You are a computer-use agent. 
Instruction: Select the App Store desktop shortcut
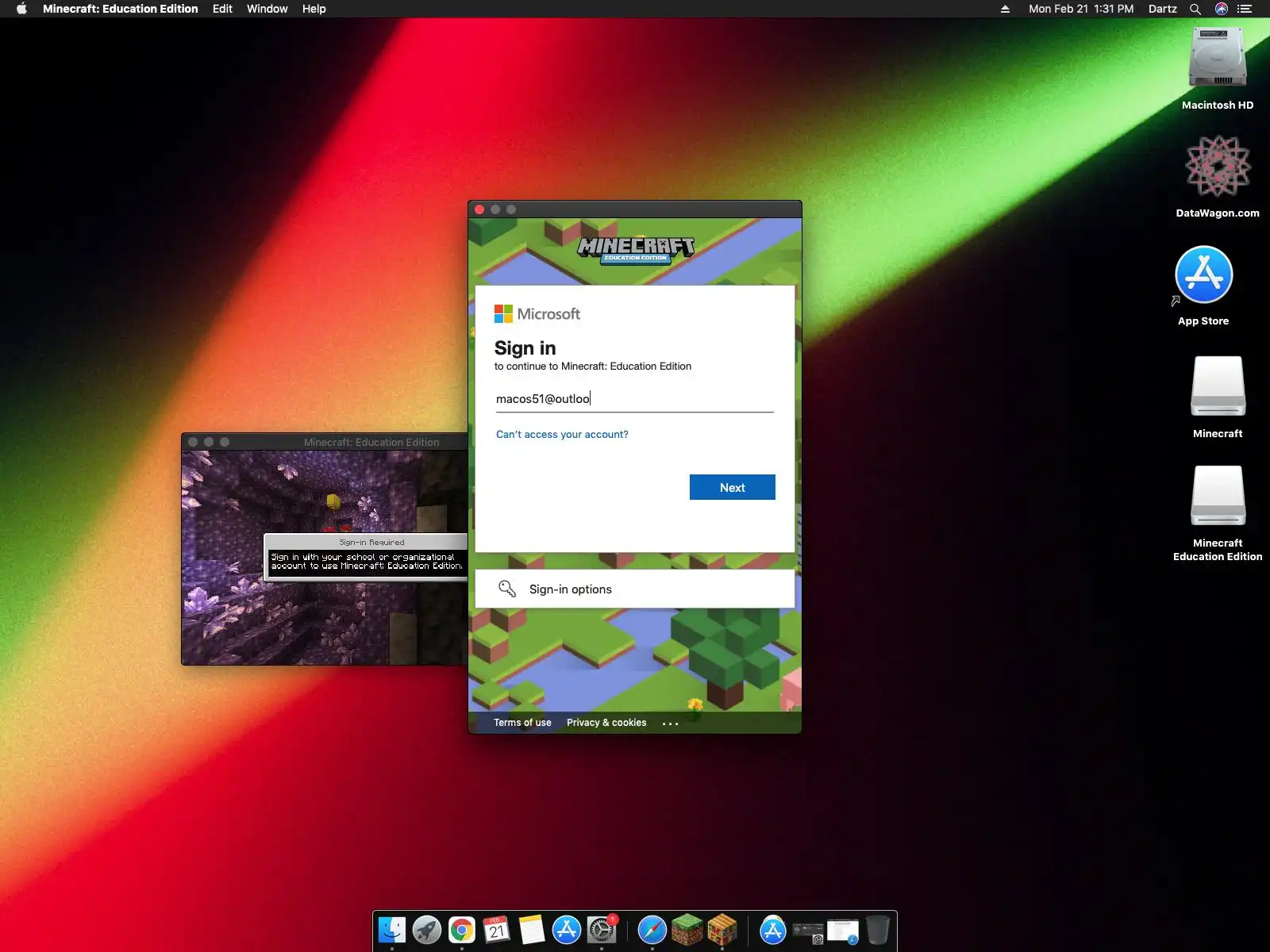1203,274
